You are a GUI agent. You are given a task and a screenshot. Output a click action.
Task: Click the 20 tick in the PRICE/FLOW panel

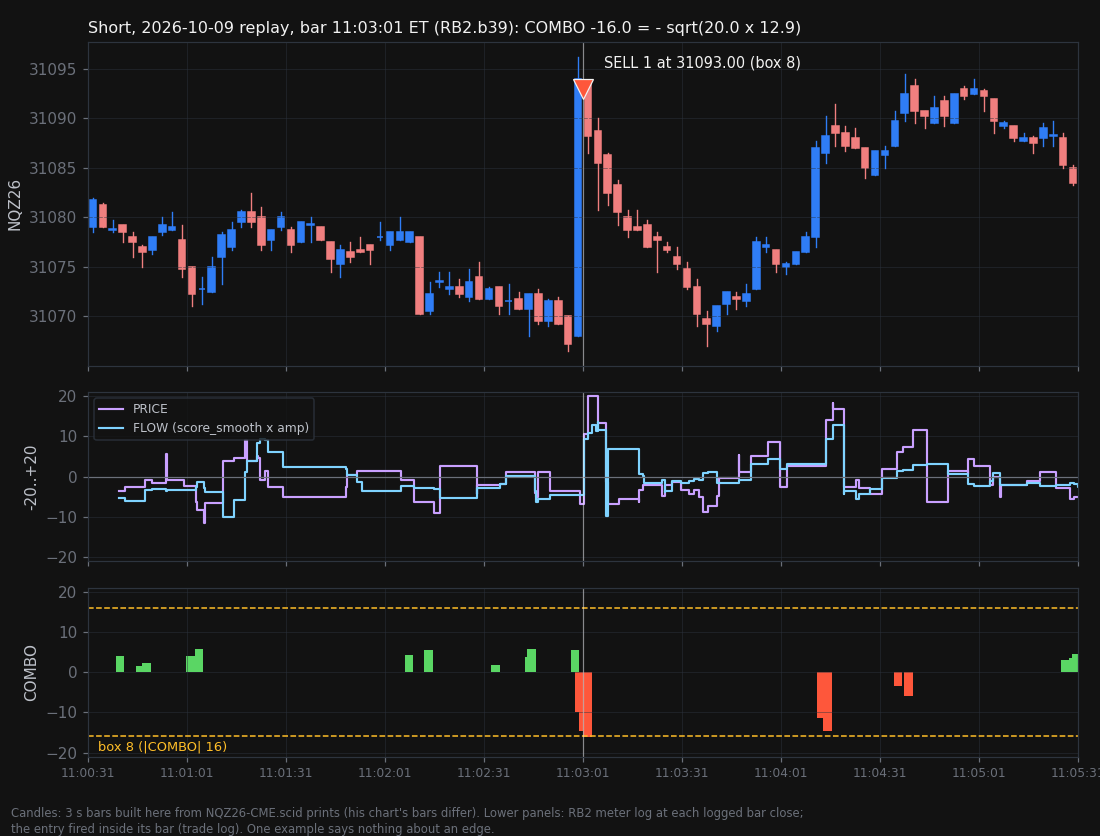coord(67,397)
